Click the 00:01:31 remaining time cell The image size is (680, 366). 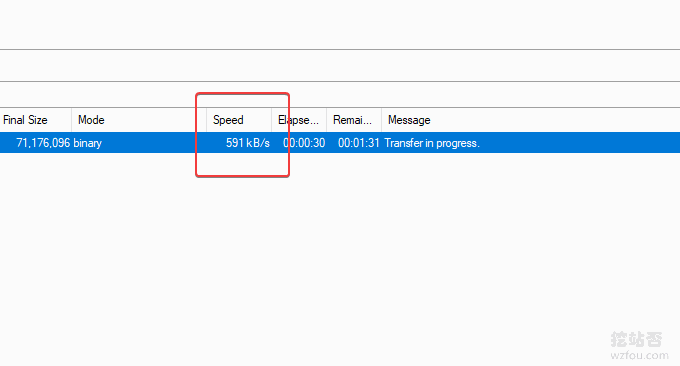[x=359, y=143]
